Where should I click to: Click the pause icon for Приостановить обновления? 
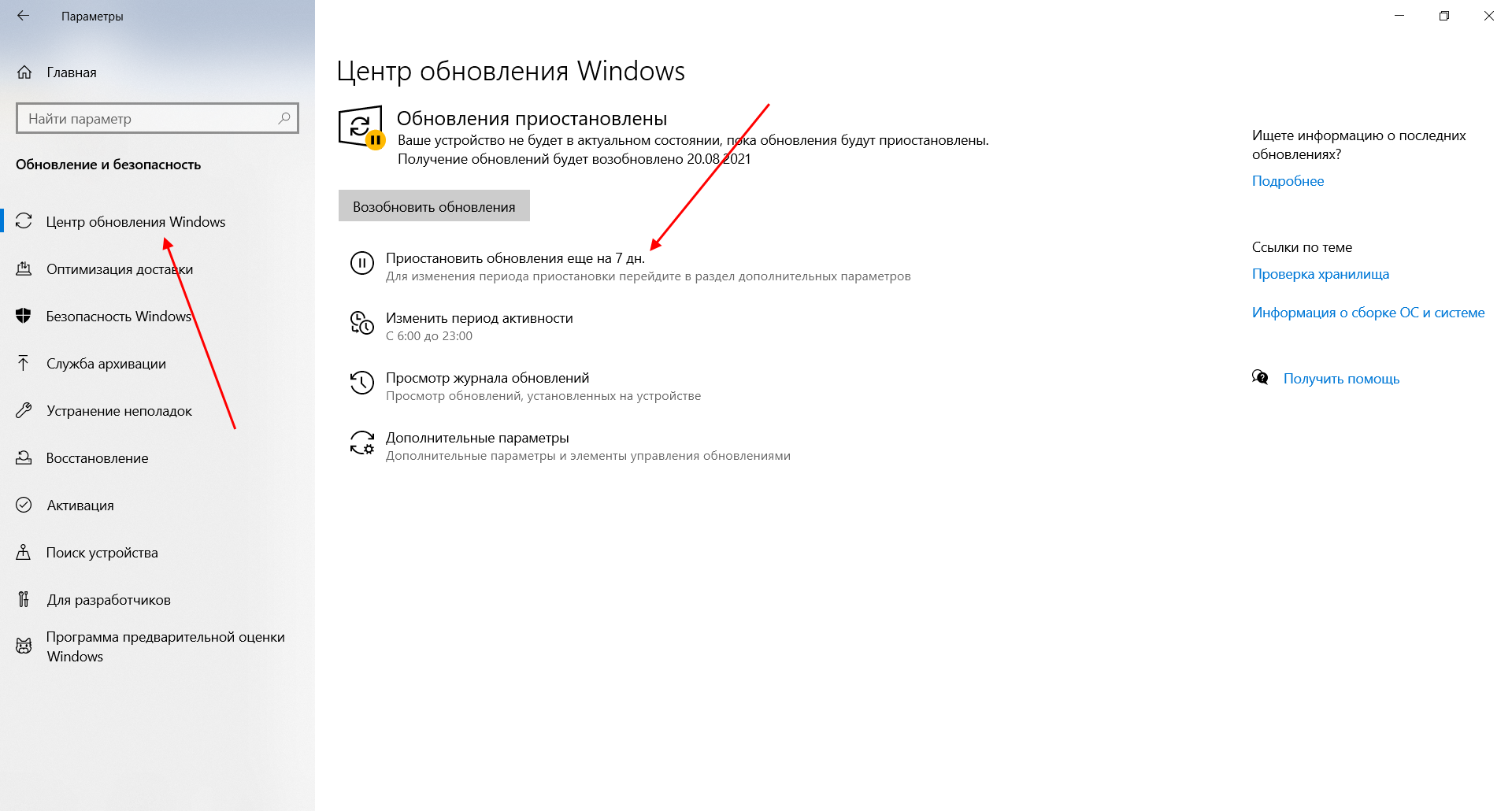361,263
